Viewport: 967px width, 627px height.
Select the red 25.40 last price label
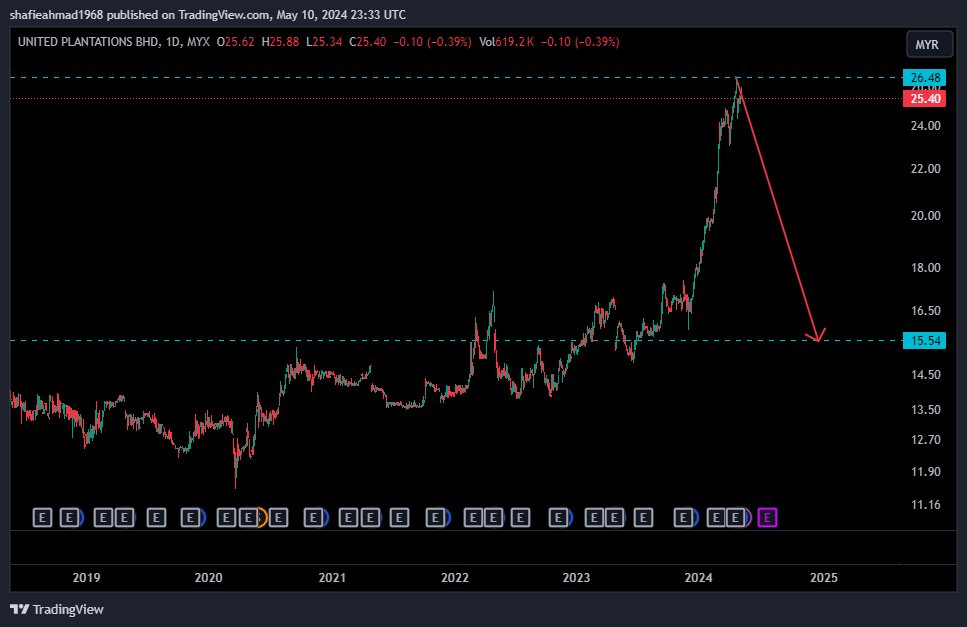coord(924,99)
